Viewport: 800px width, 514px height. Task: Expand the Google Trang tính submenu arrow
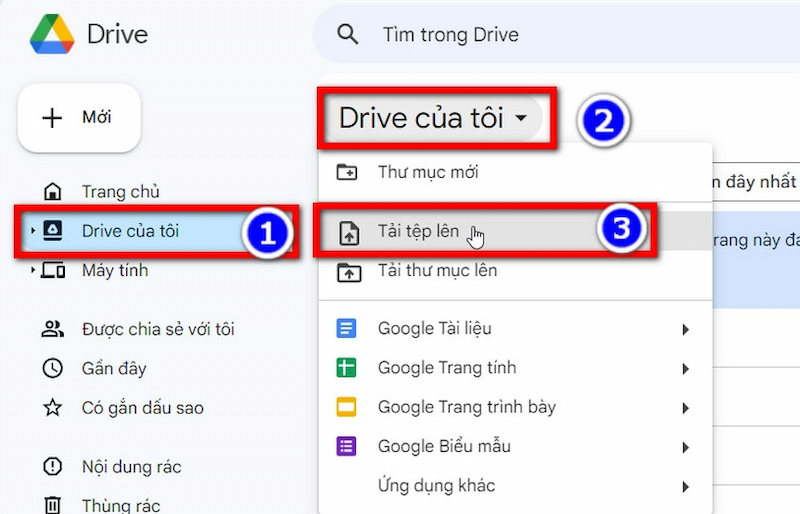[x=686, y=369]
